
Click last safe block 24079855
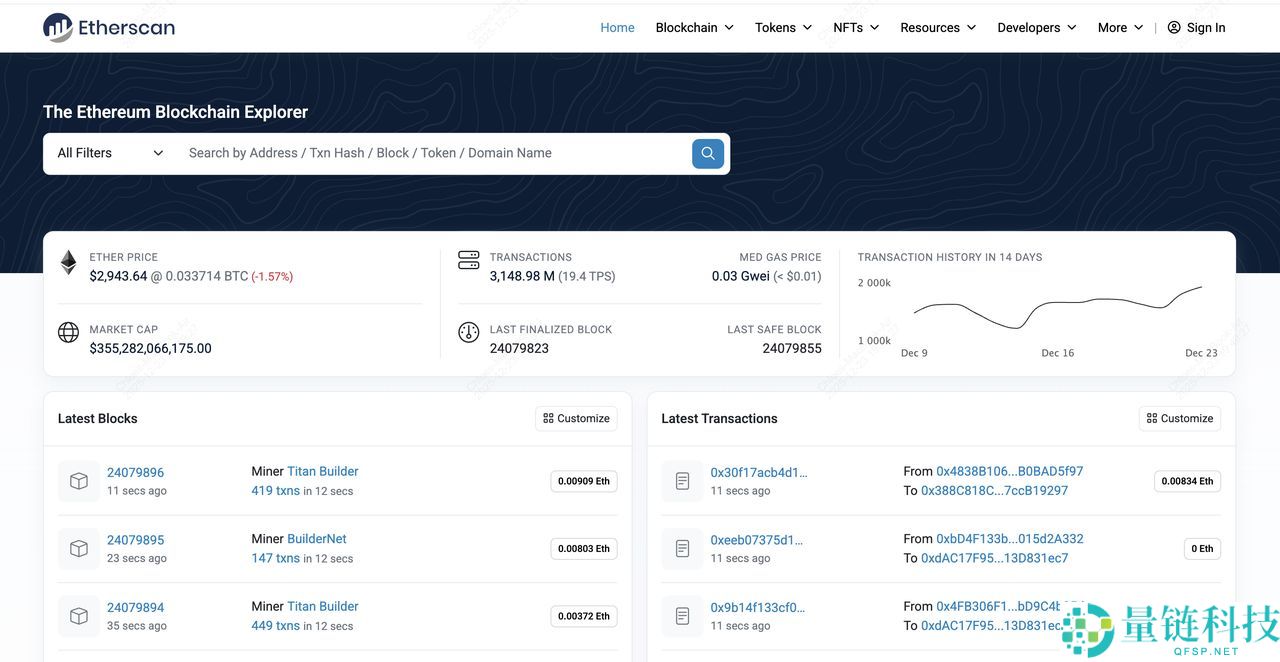coord(792,348)
